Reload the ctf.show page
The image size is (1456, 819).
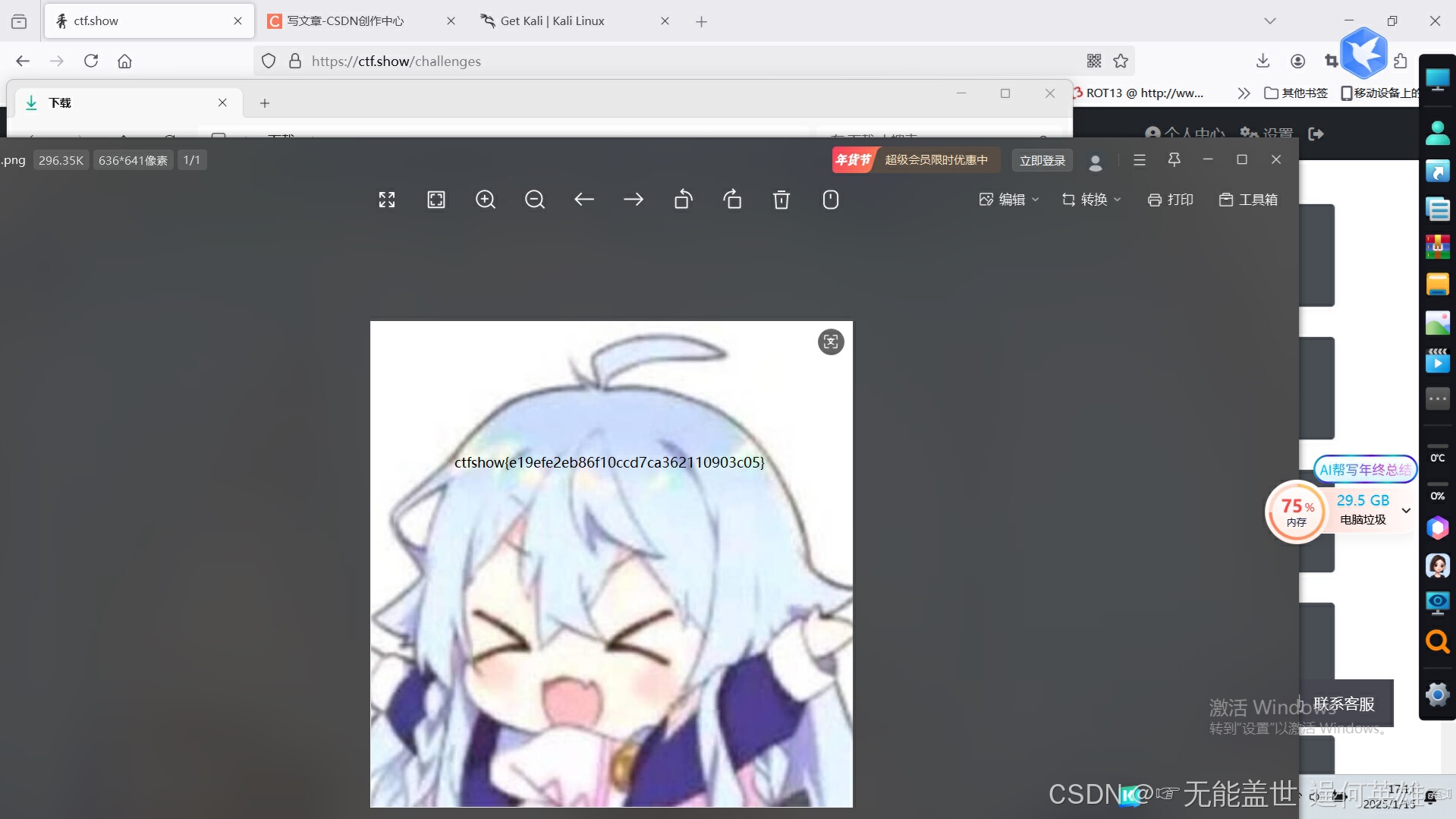point(91,61)
